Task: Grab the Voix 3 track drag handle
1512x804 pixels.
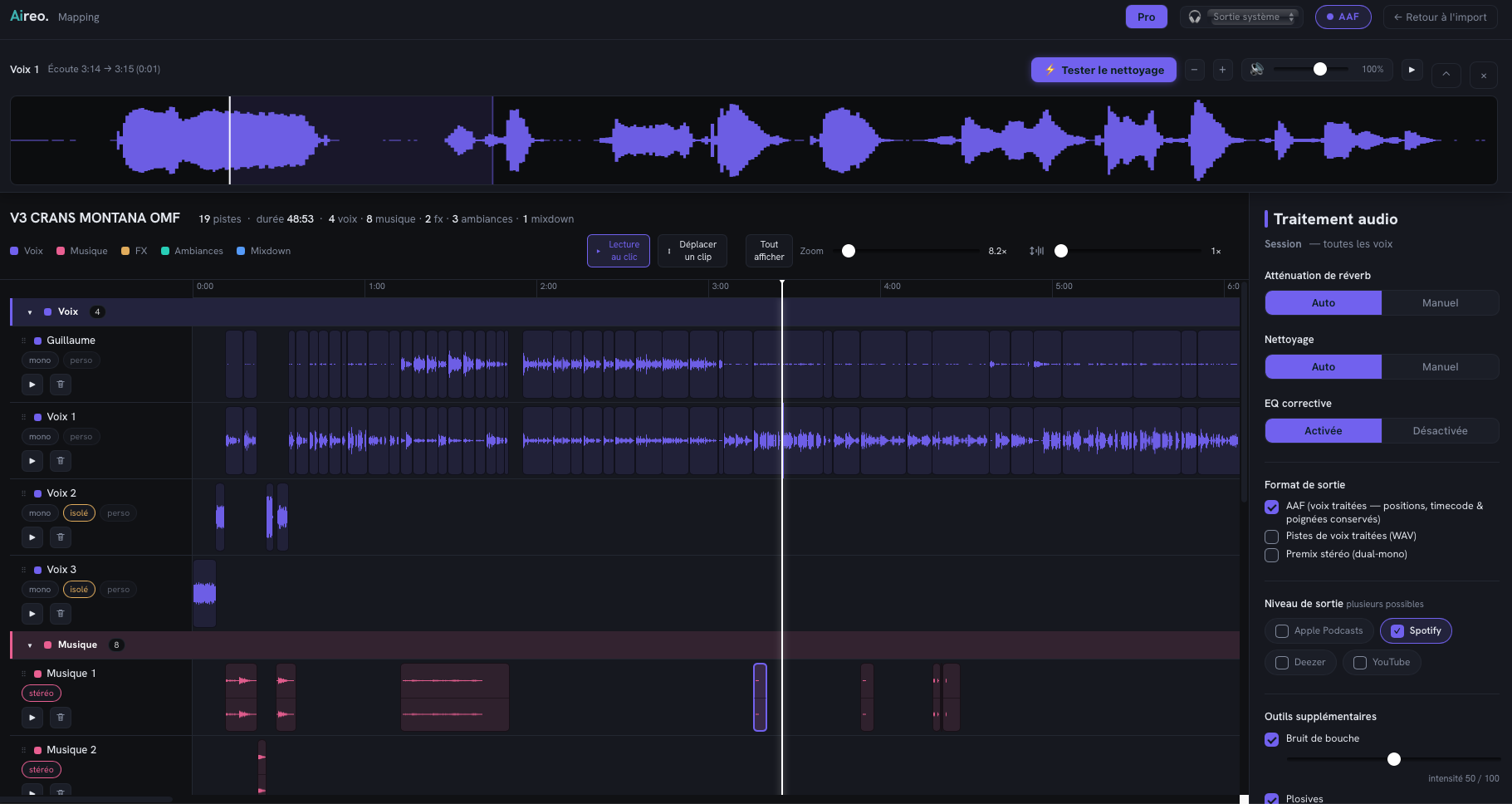Action: [23, 570]
